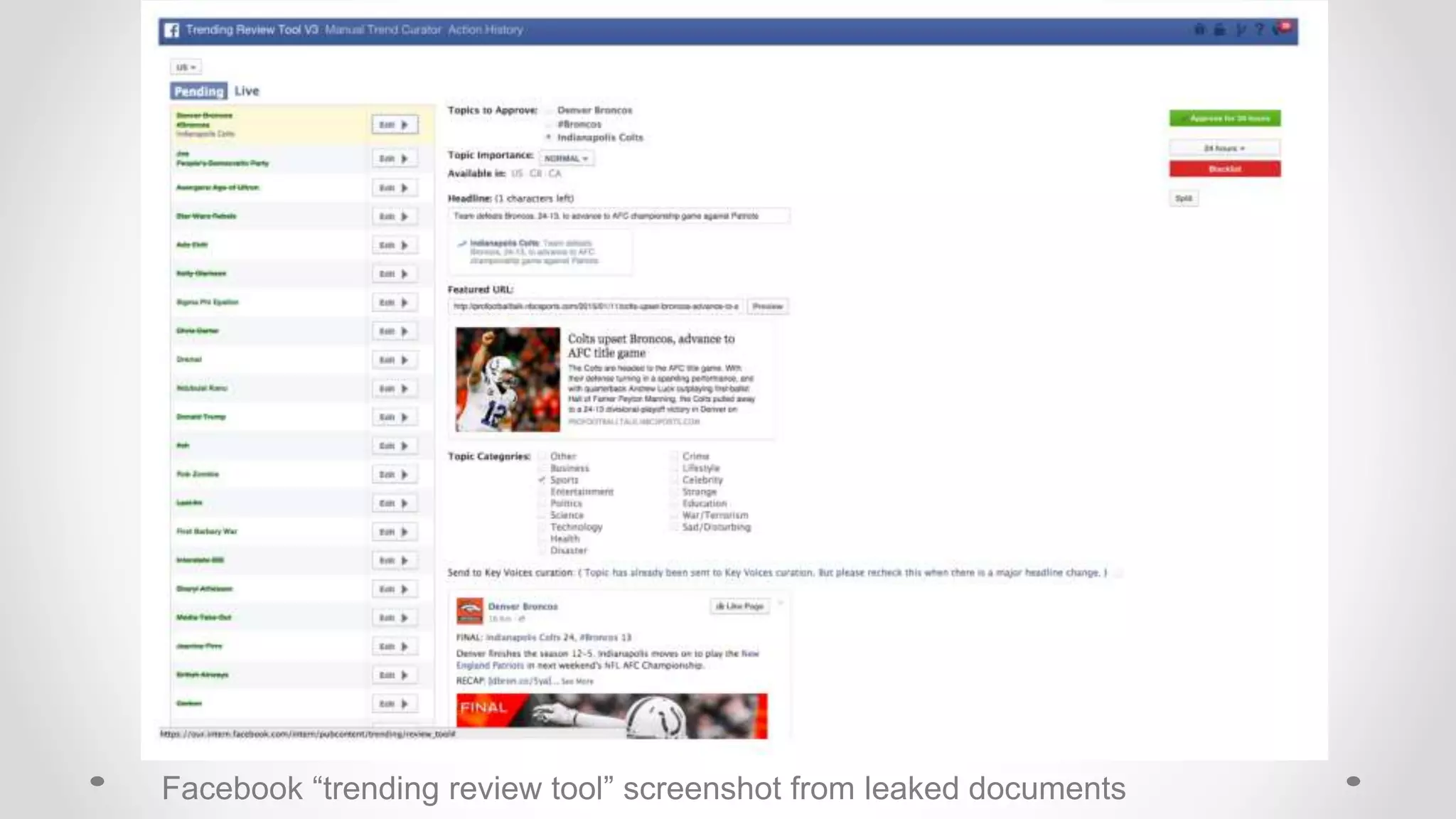Switch to the Pending tab
The height and width of the screenshot is (819, 1456).
[x=199, y=91]
